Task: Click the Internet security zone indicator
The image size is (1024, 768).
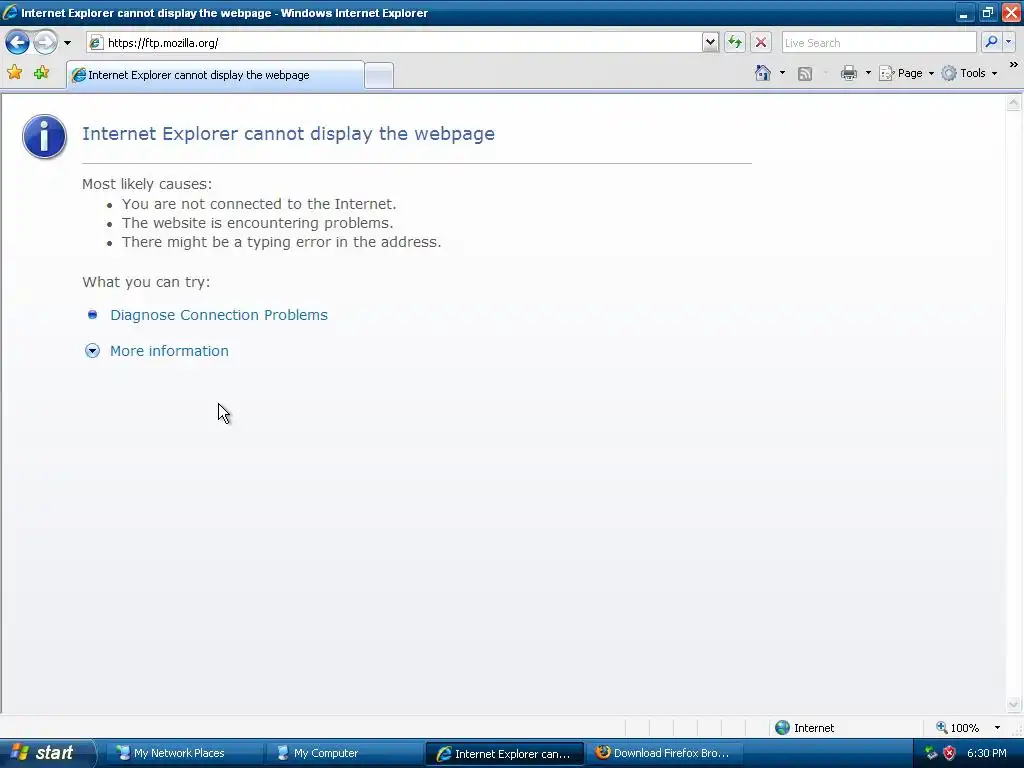Action: (805, 728)
